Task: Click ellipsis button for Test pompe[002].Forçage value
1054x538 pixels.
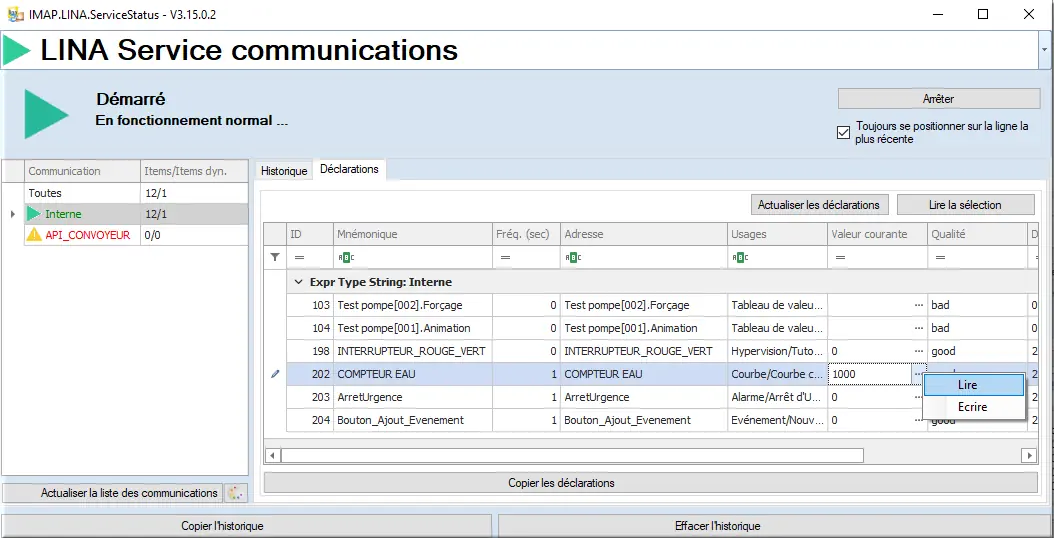Action: point(918,305)
